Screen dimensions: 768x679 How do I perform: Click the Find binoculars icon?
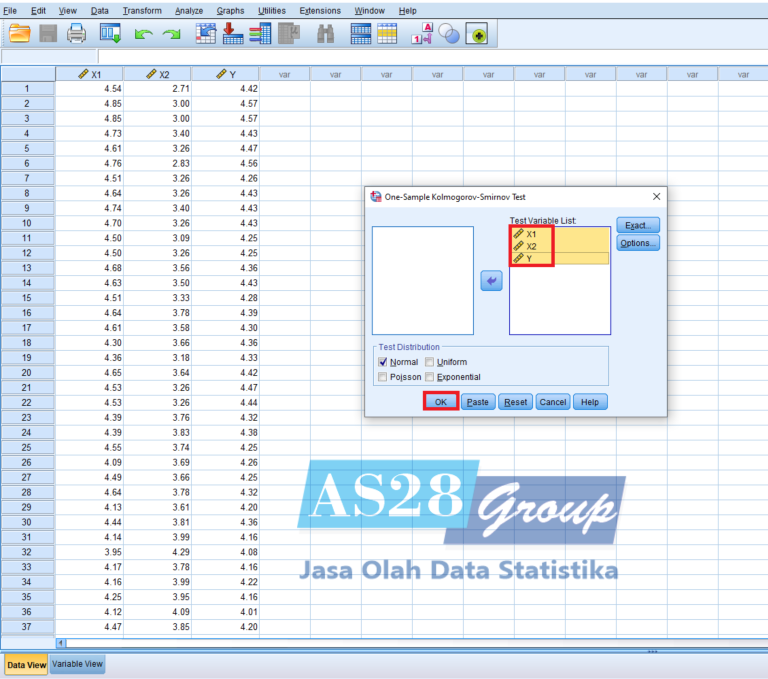point(325,33)
